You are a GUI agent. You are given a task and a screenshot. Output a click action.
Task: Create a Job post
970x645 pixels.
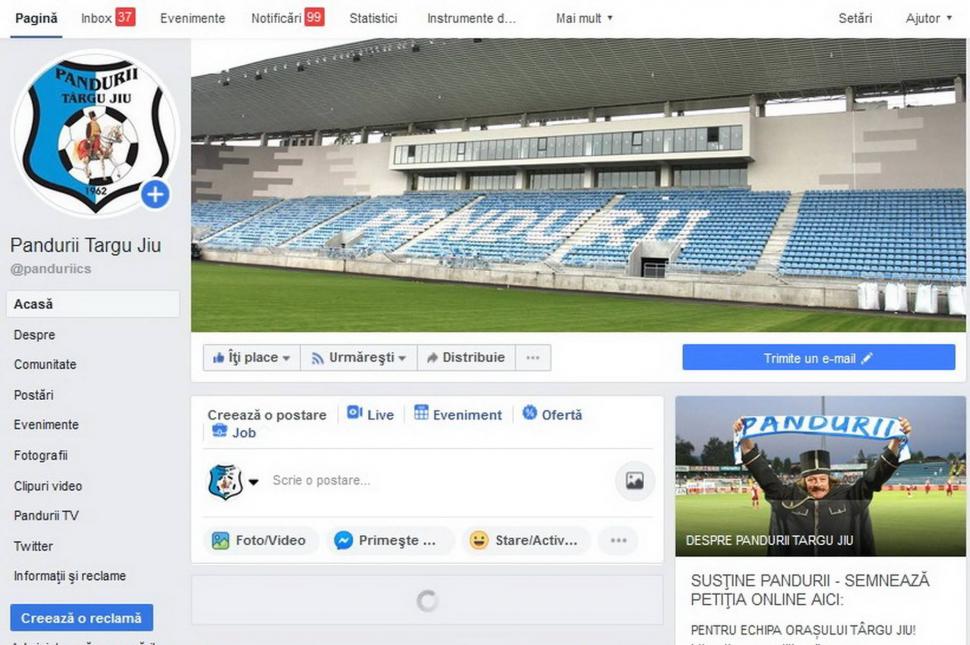[x=234, y=432]
